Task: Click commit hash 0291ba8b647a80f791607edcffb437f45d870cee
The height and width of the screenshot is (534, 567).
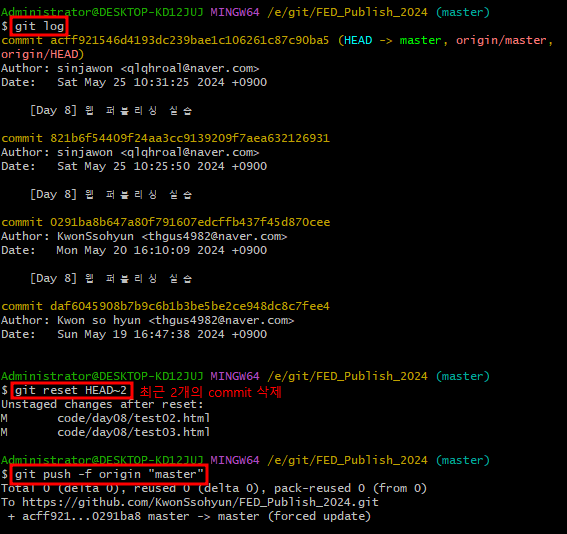Action: point(190,222)
